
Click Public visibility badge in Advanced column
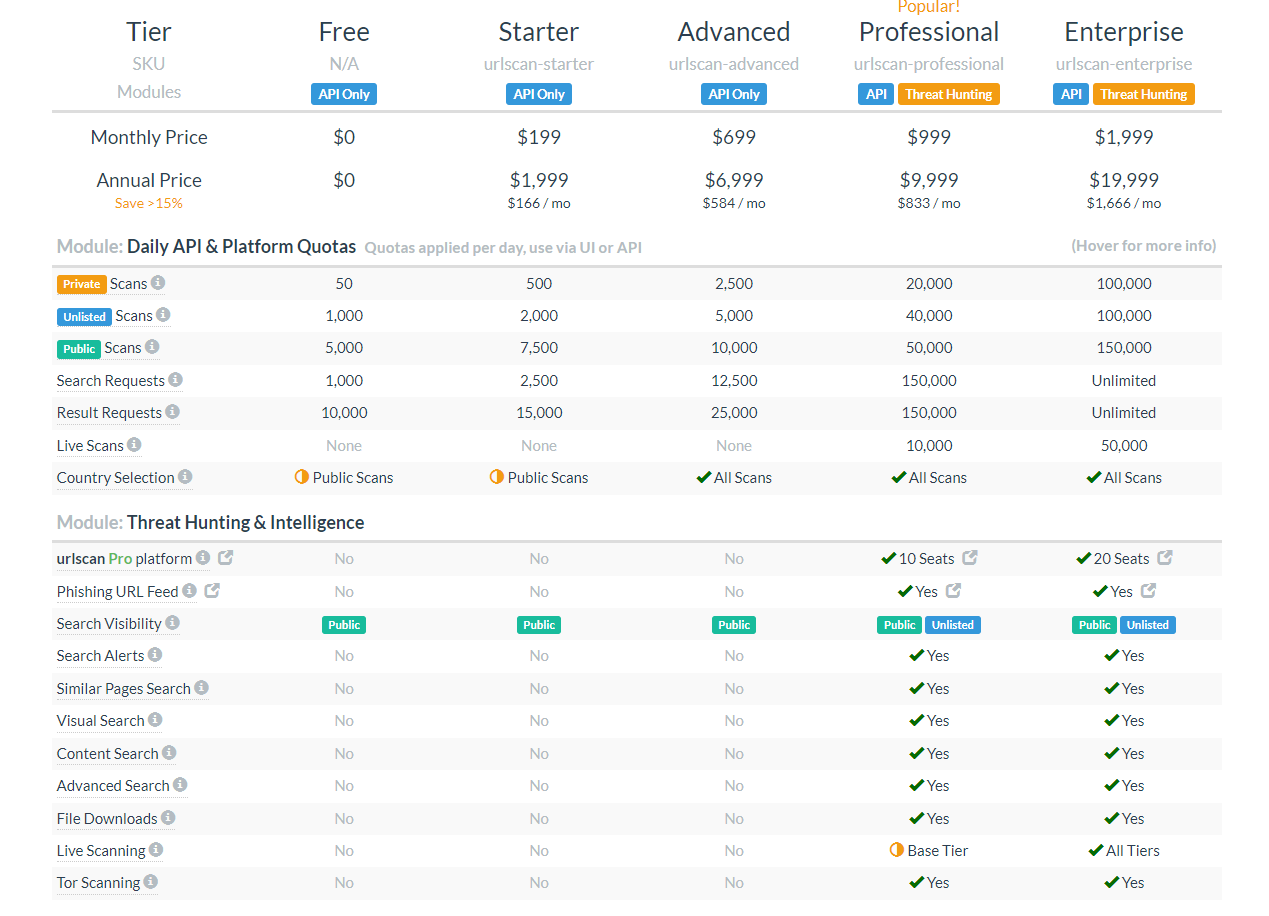click(734, 625)
